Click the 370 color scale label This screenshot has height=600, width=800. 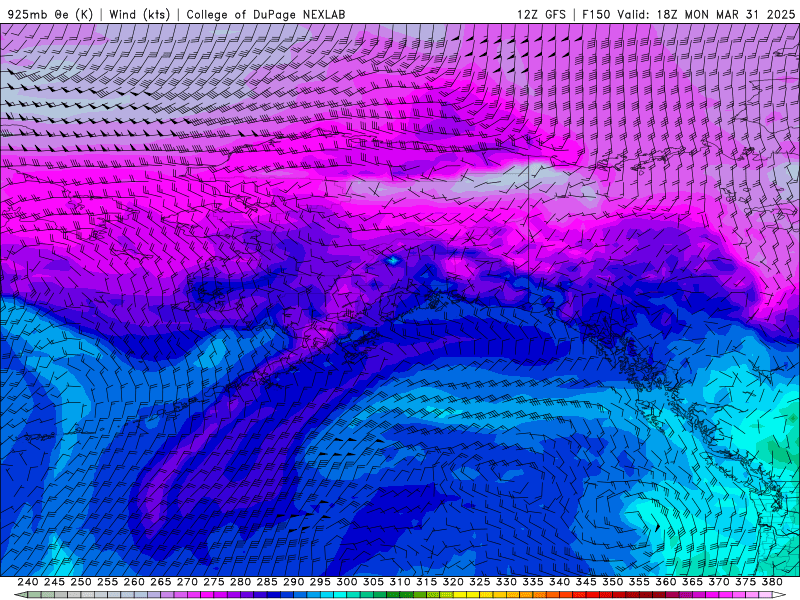pos(719,582)
